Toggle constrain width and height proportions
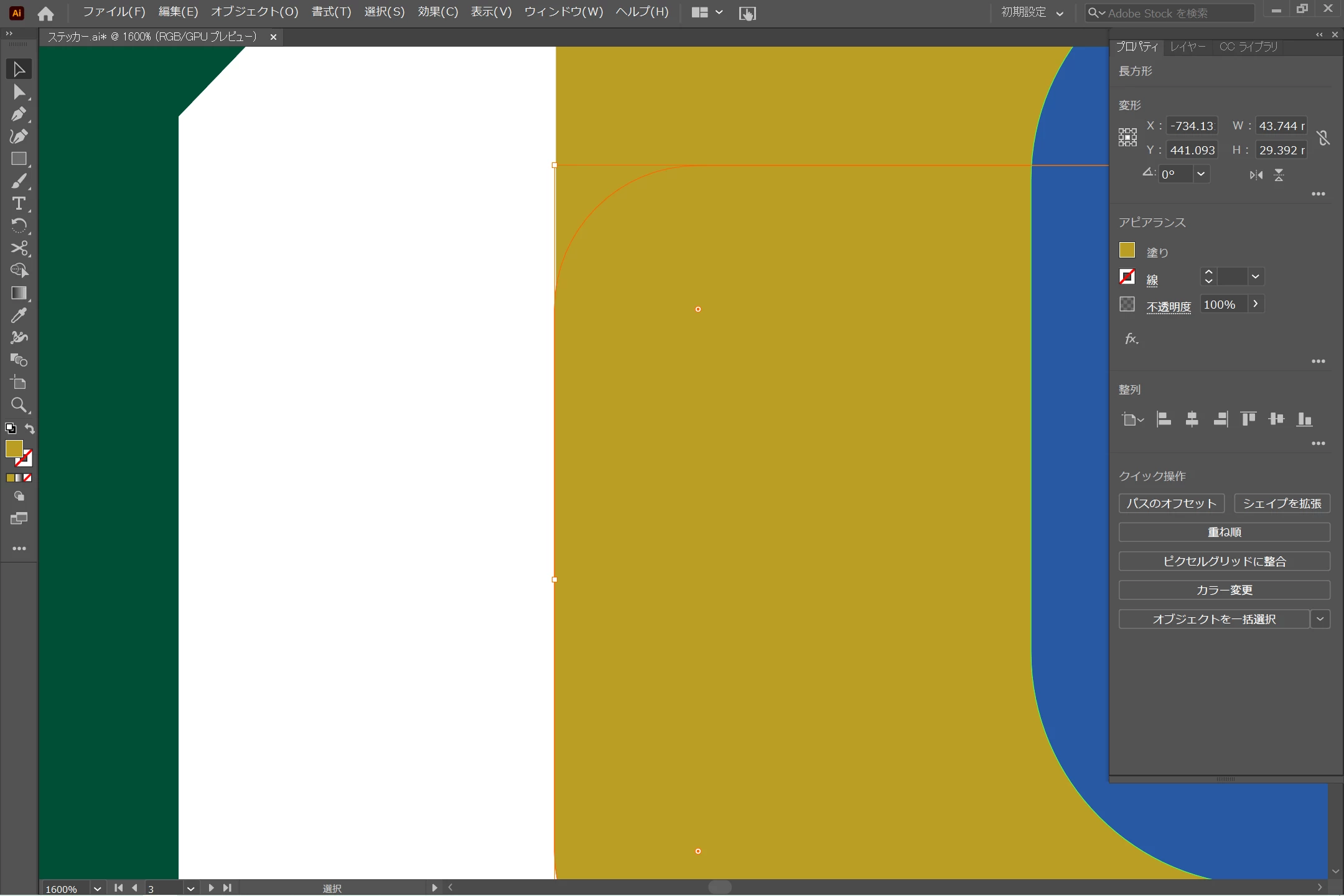 [1323, 138]
